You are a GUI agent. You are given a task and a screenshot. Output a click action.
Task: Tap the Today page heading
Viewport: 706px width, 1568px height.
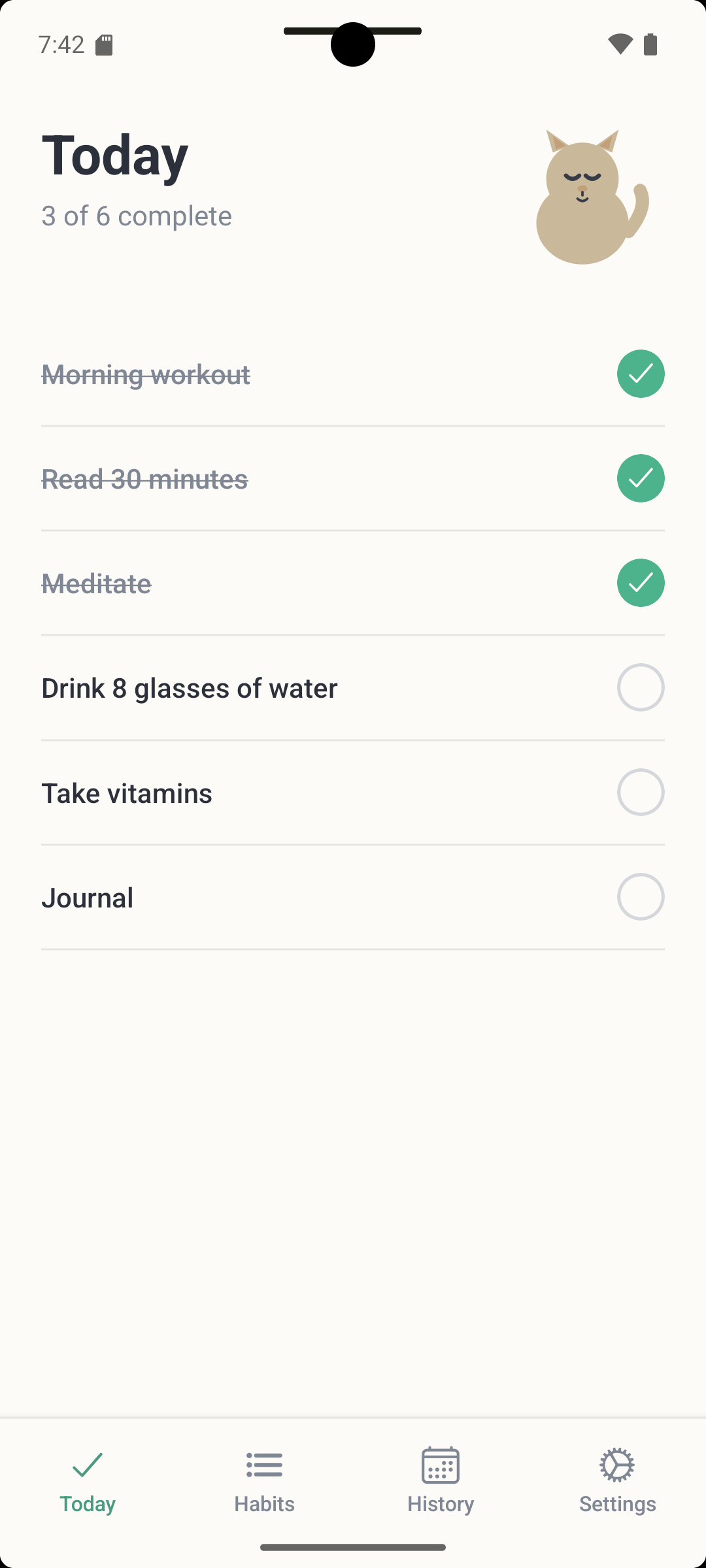coord(115,155)
